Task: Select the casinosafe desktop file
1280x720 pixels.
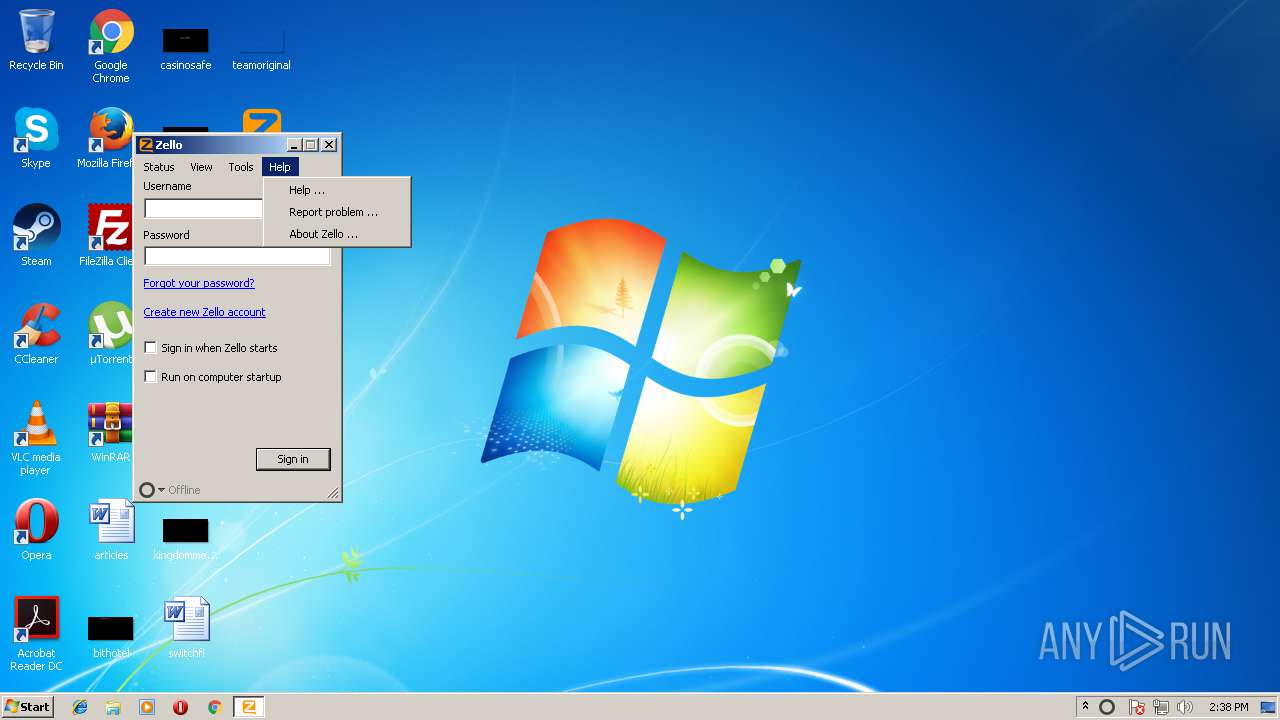Action: point(186,49)
